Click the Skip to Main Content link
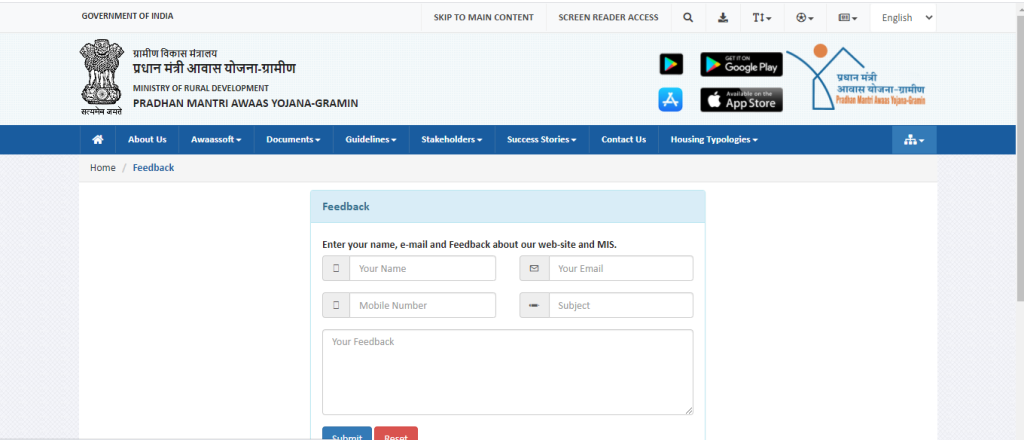The image size is (1024, 440). click(x=483, y=18)
